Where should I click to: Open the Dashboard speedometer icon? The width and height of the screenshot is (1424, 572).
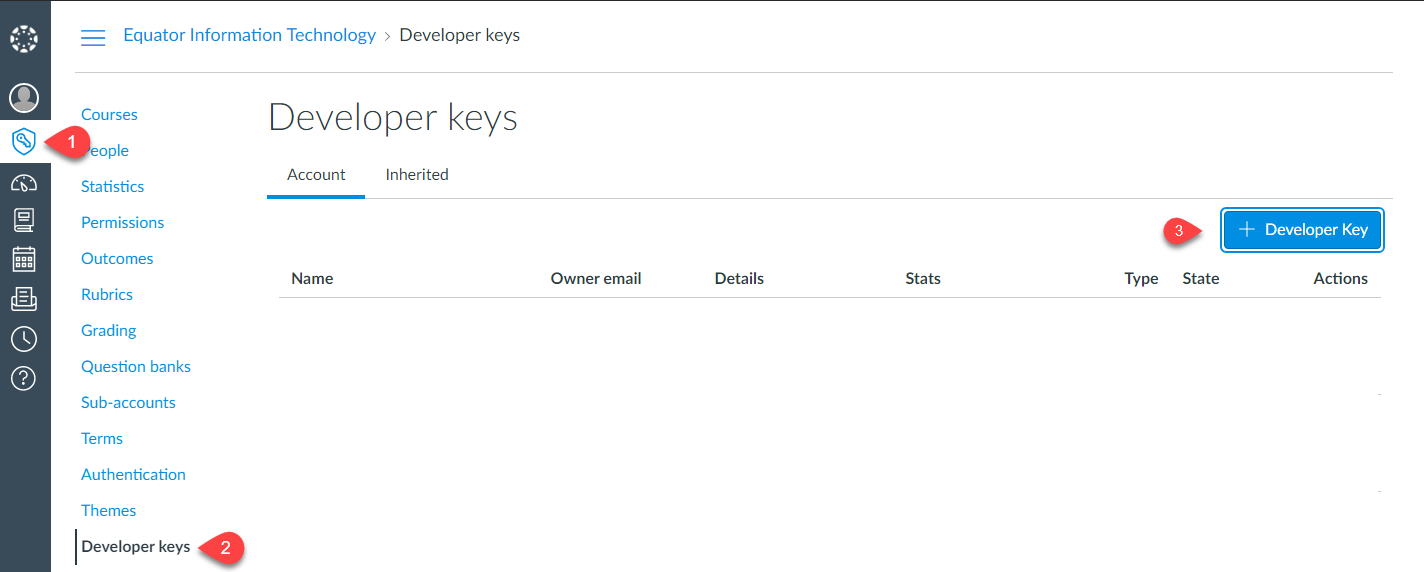pos(24,183)
